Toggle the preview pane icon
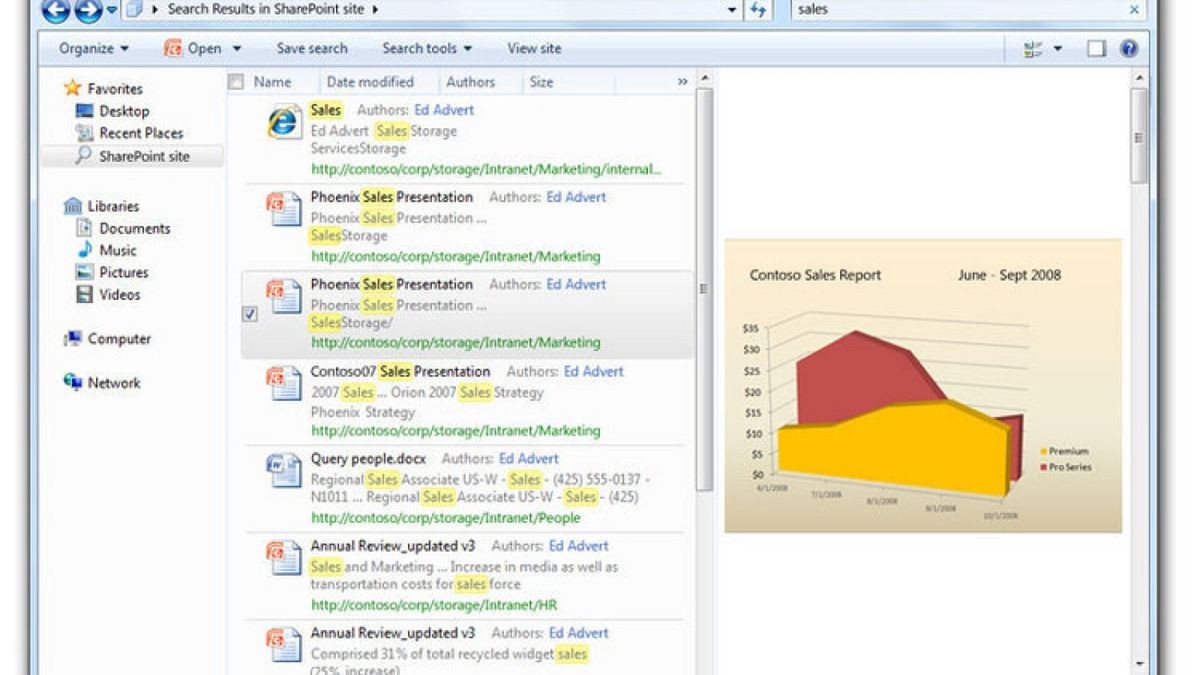This screenshot has height=675, width=1200. 1097,49
